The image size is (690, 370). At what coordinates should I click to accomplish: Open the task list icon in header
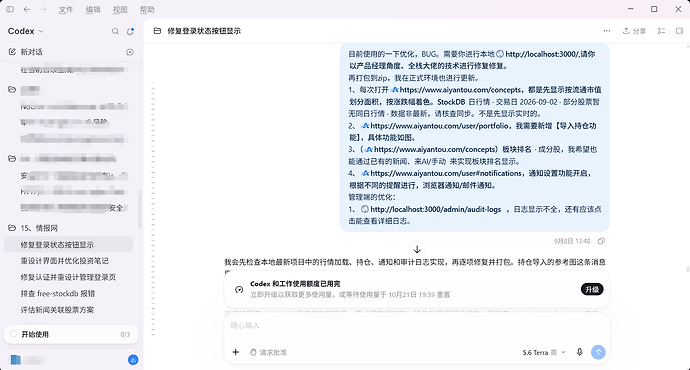(661, 31)
